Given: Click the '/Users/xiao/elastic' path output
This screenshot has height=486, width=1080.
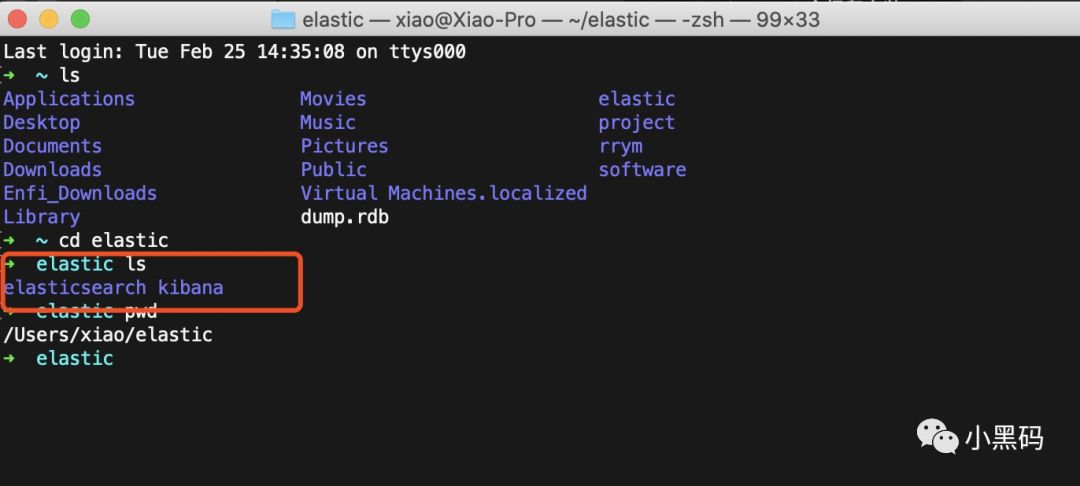Looking at the screenshot, I should [x=108, y=335].
